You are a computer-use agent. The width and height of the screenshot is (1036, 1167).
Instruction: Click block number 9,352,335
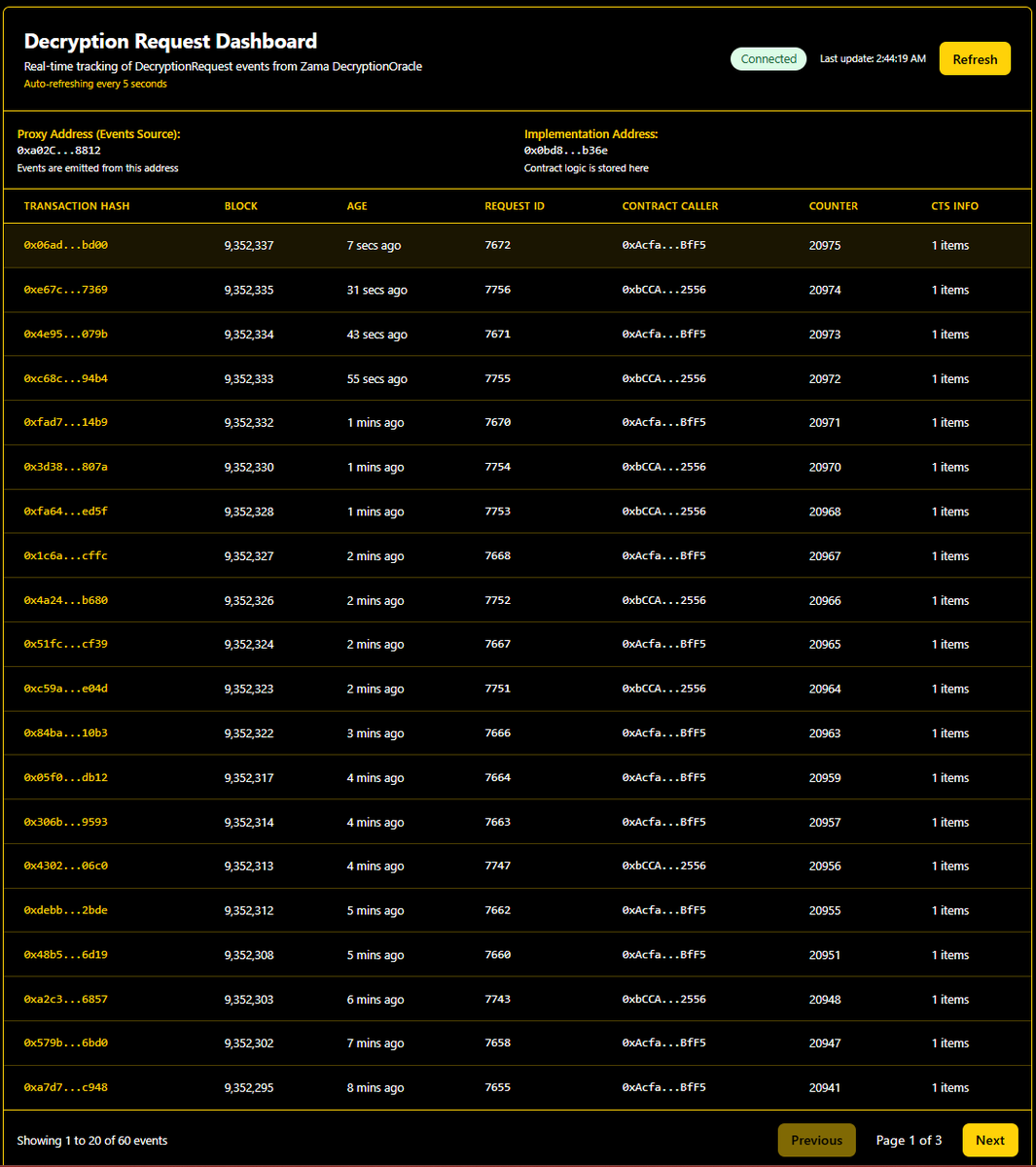249,290
